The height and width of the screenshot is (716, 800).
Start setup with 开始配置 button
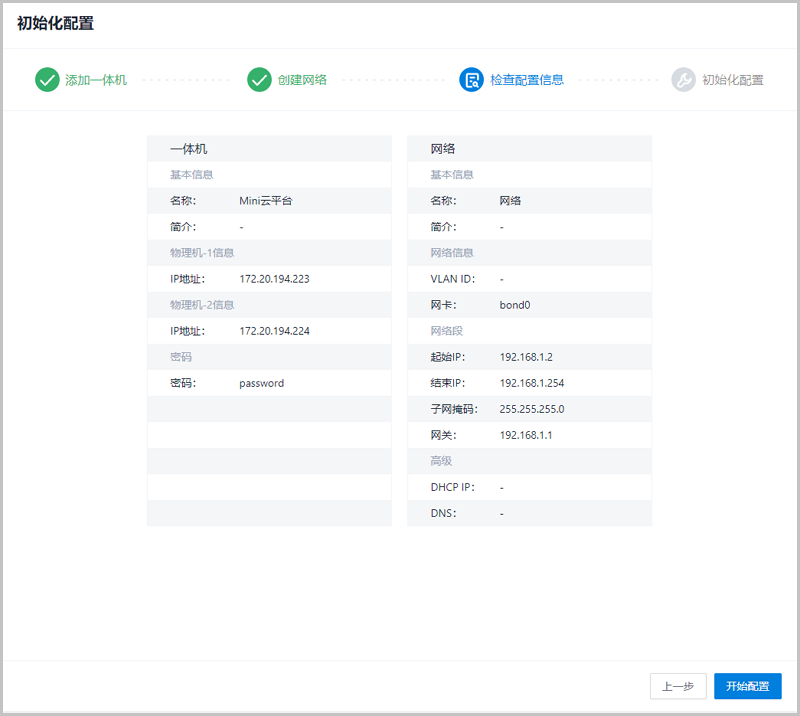tap(748, 686)
